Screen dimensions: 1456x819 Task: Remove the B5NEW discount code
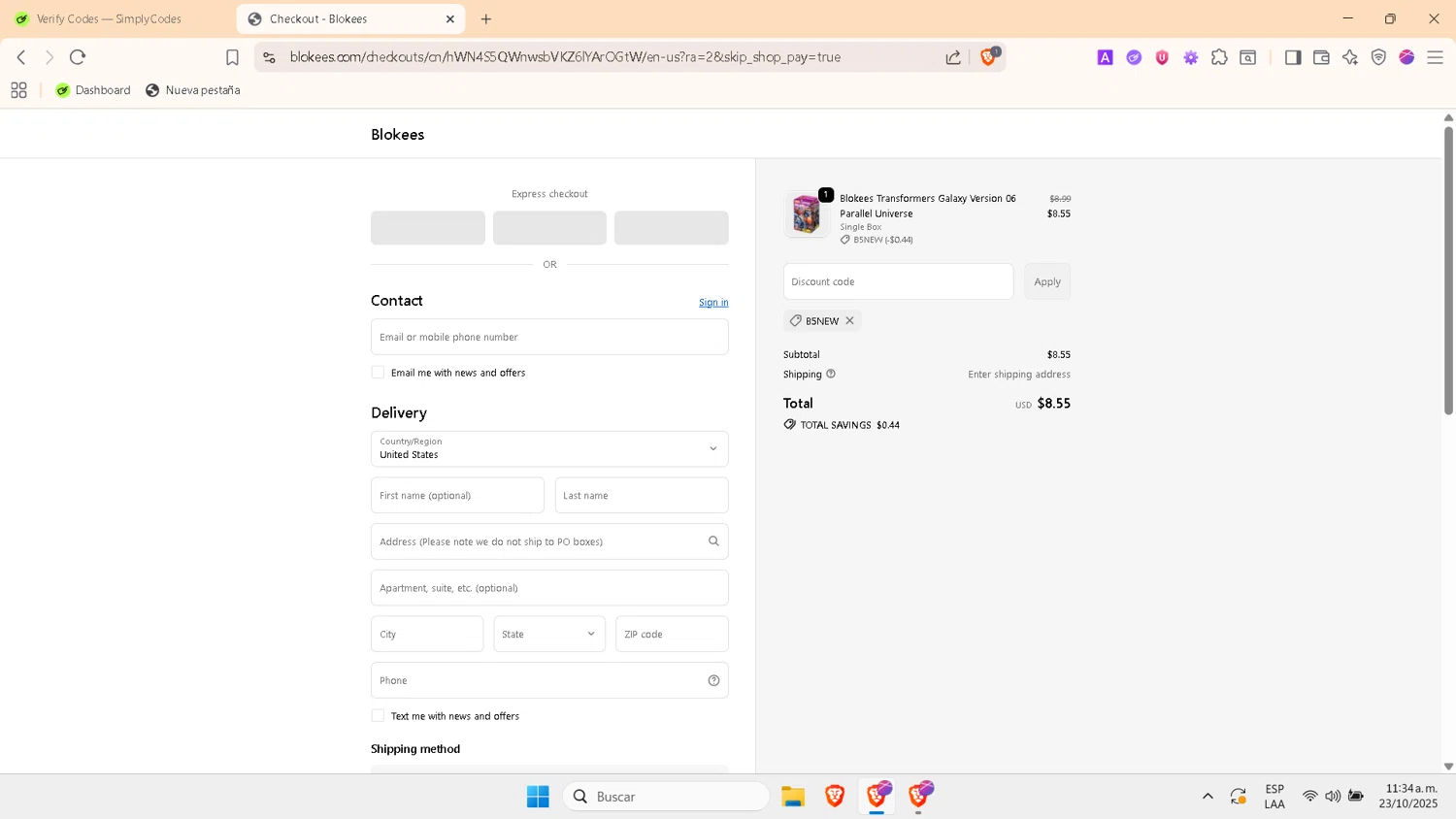[849, 320]
